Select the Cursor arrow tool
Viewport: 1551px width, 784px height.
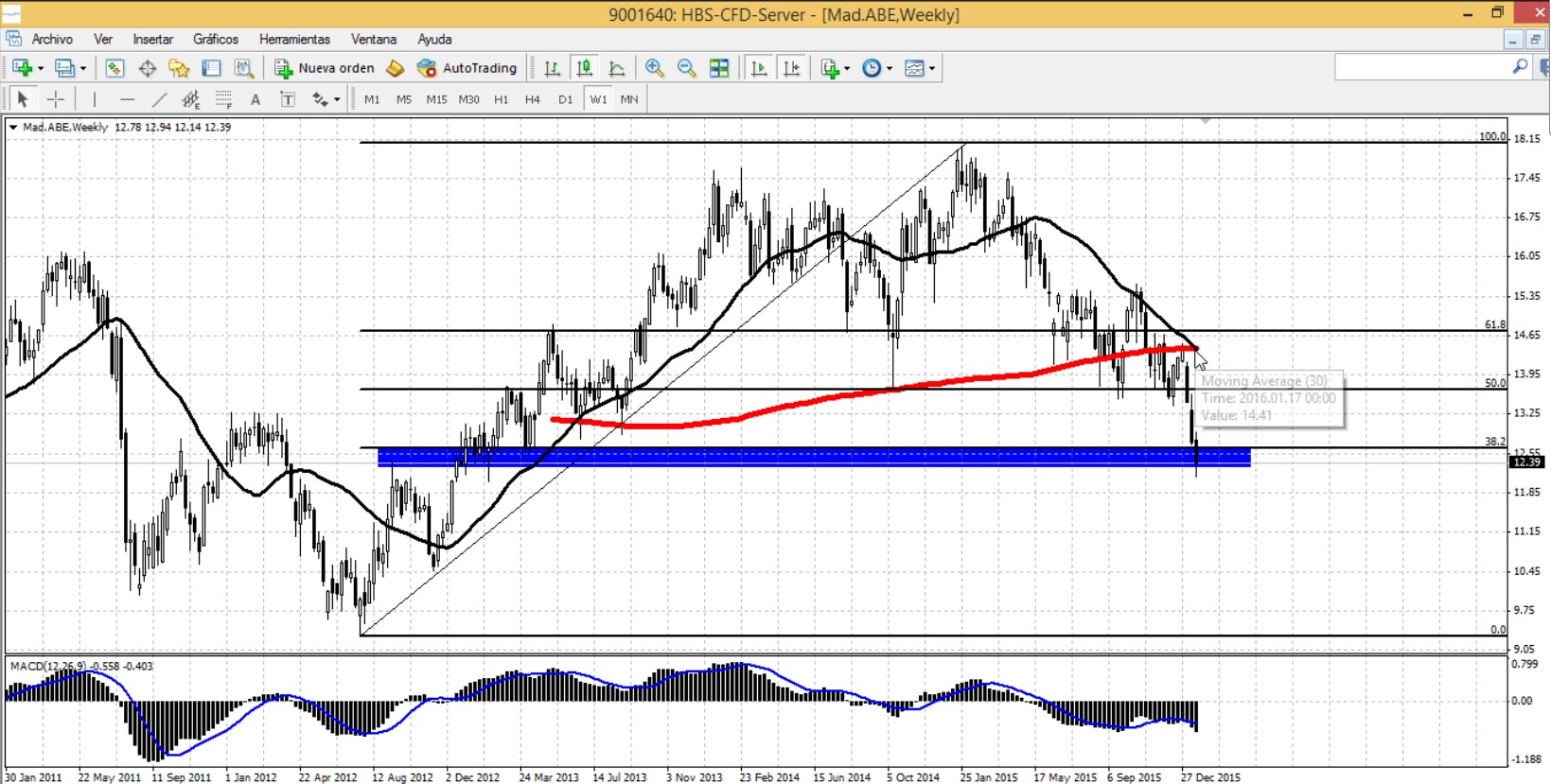[23, 99]
